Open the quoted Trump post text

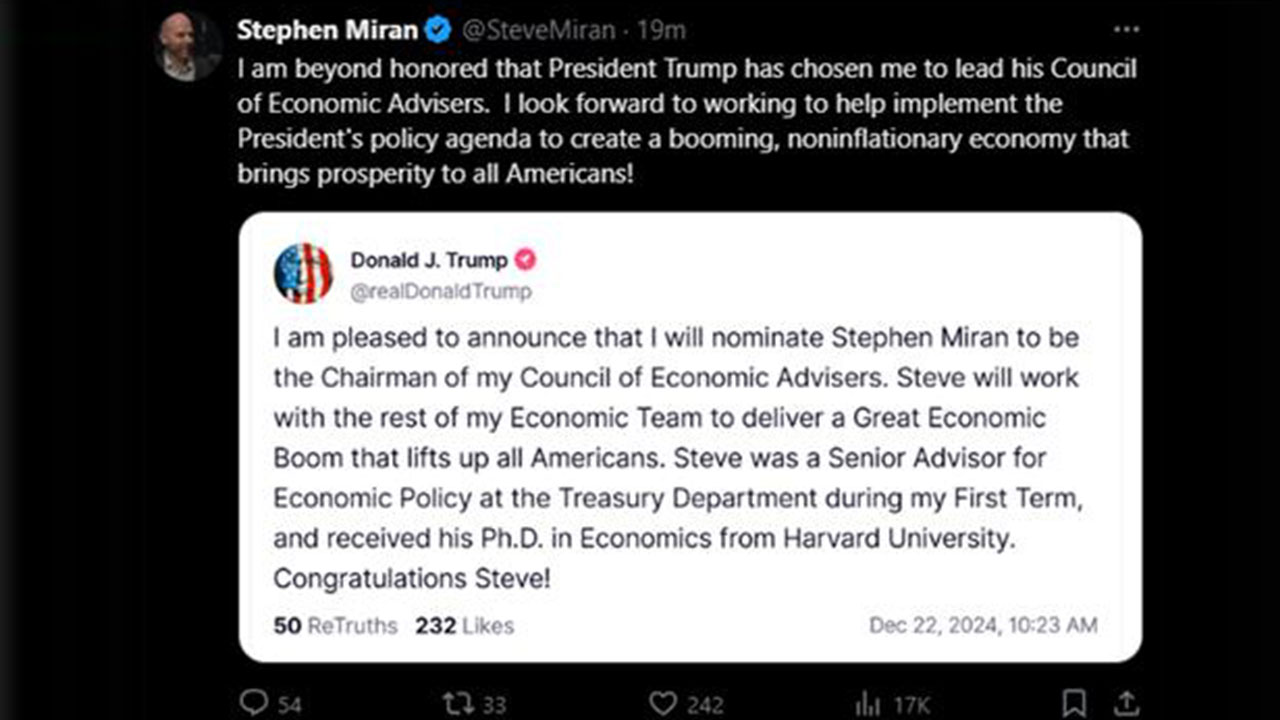(676, 457)
